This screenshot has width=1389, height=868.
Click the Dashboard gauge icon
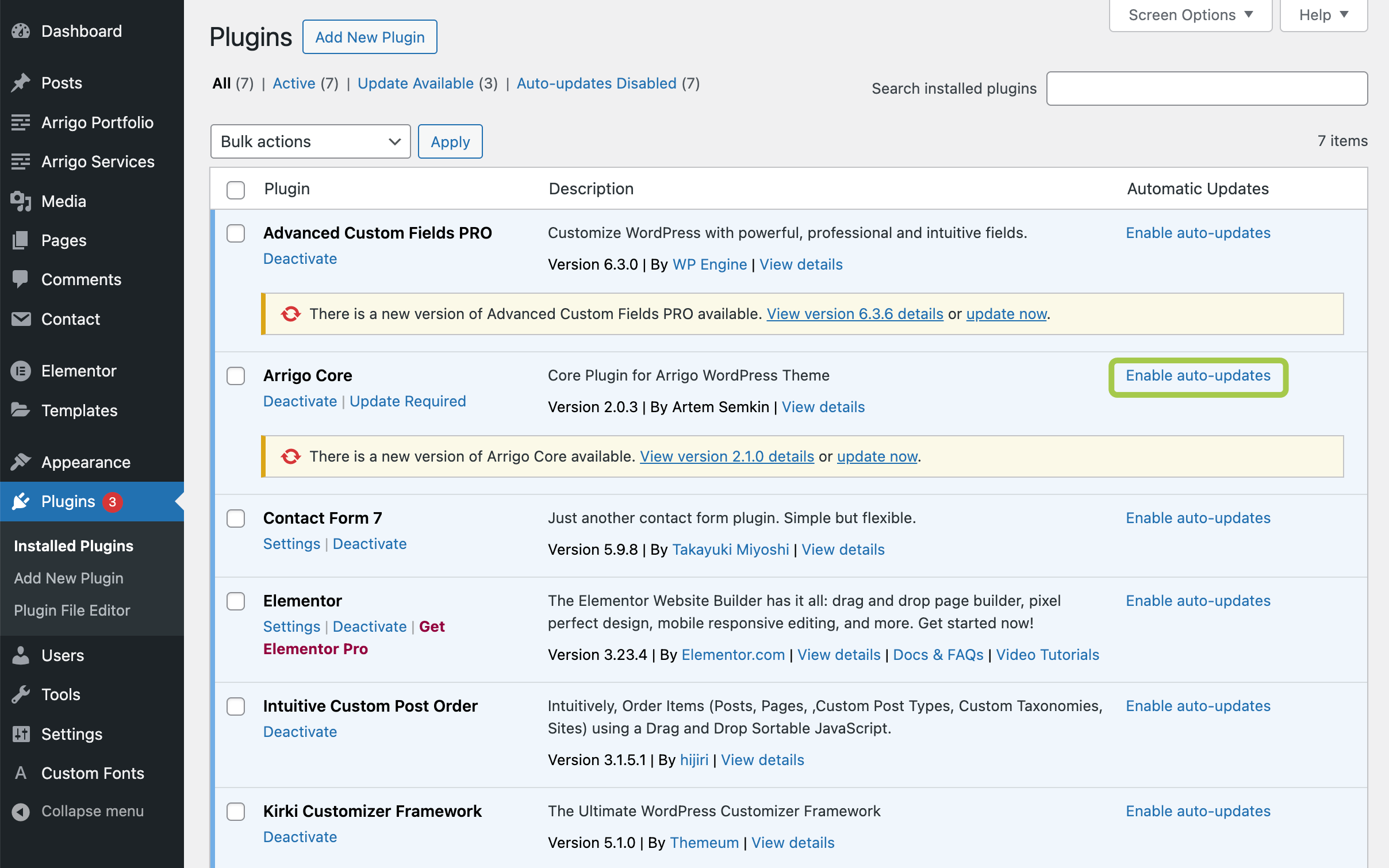coord(21,31)
